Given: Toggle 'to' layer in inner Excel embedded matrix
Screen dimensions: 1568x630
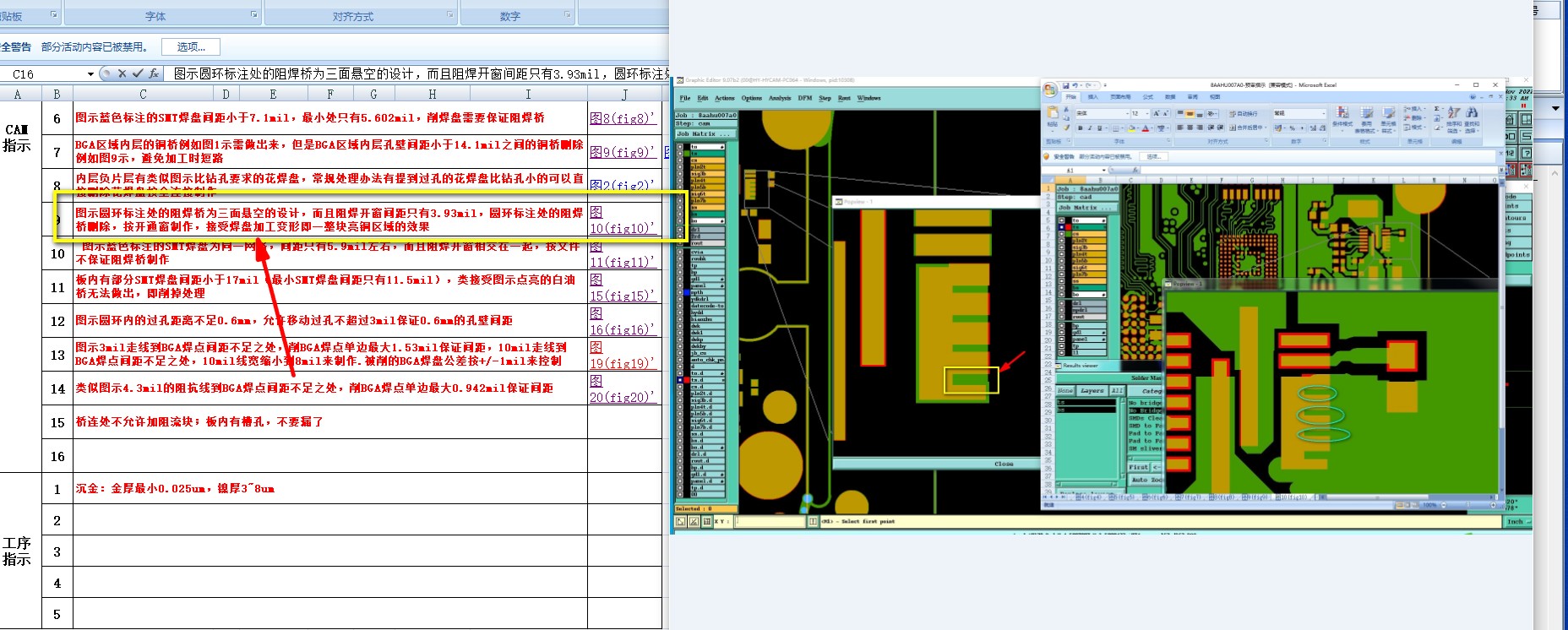Looking at the screenshot, I should (x=1062, y=220).
